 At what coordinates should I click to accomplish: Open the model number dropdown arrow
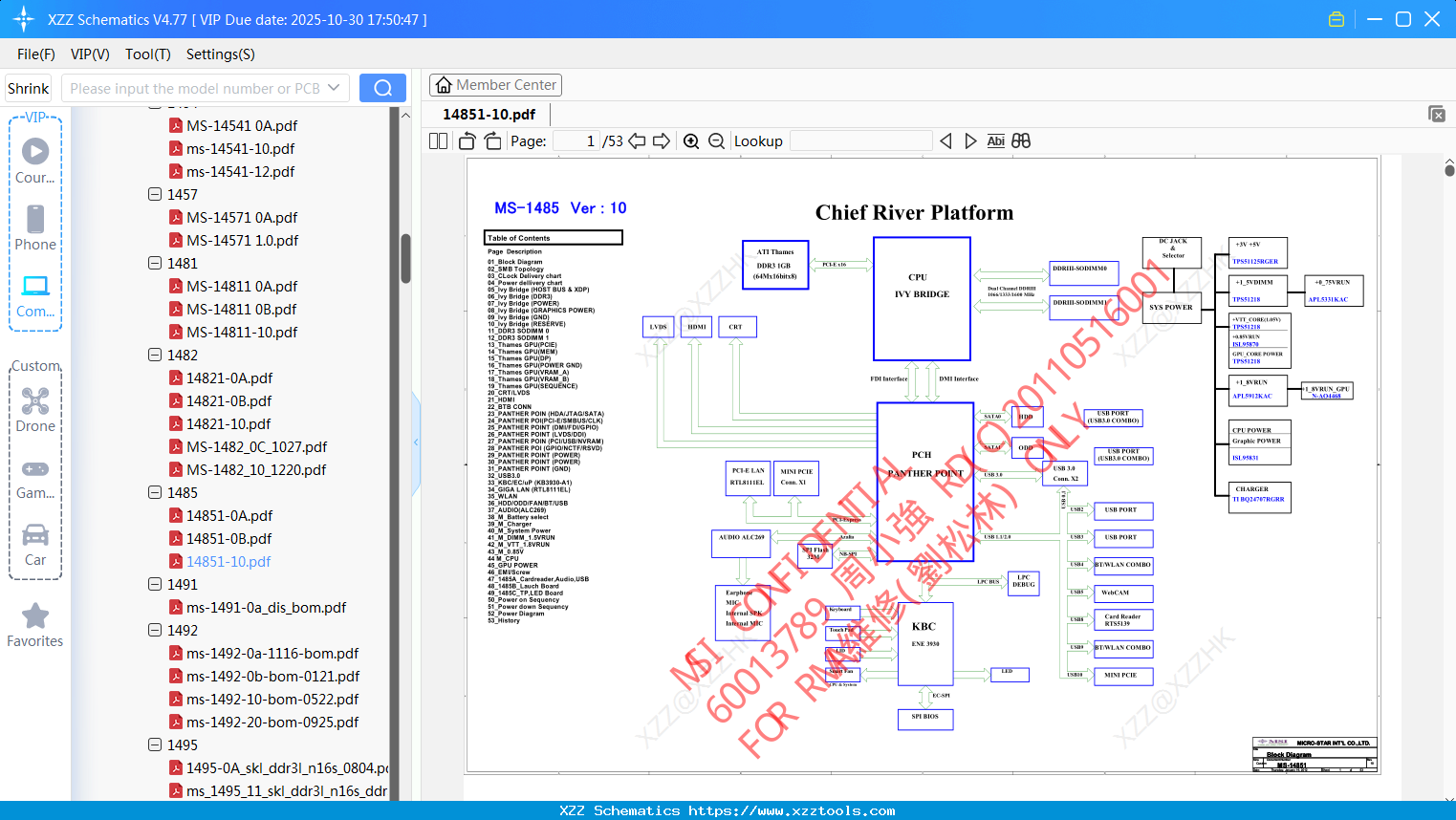click(x=334, y=88)
